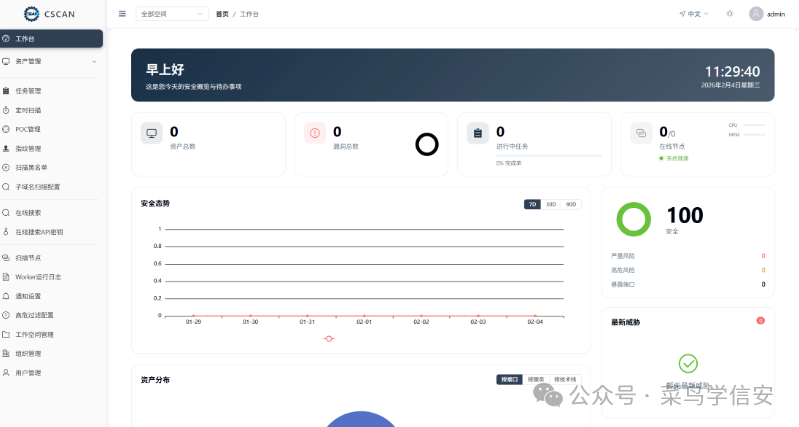Open 用户管理 in the sidebar
This screenshot has height=427, width=799.
(51, 373)
